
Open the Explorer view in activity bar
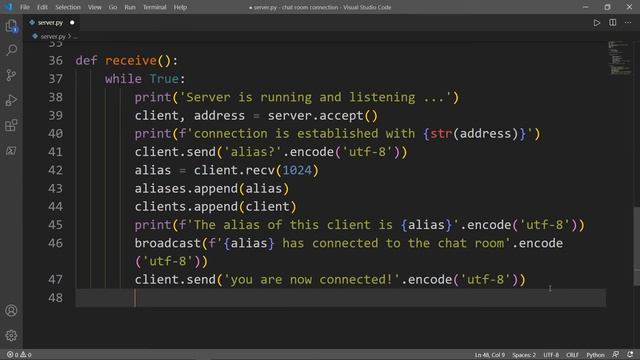11,25
